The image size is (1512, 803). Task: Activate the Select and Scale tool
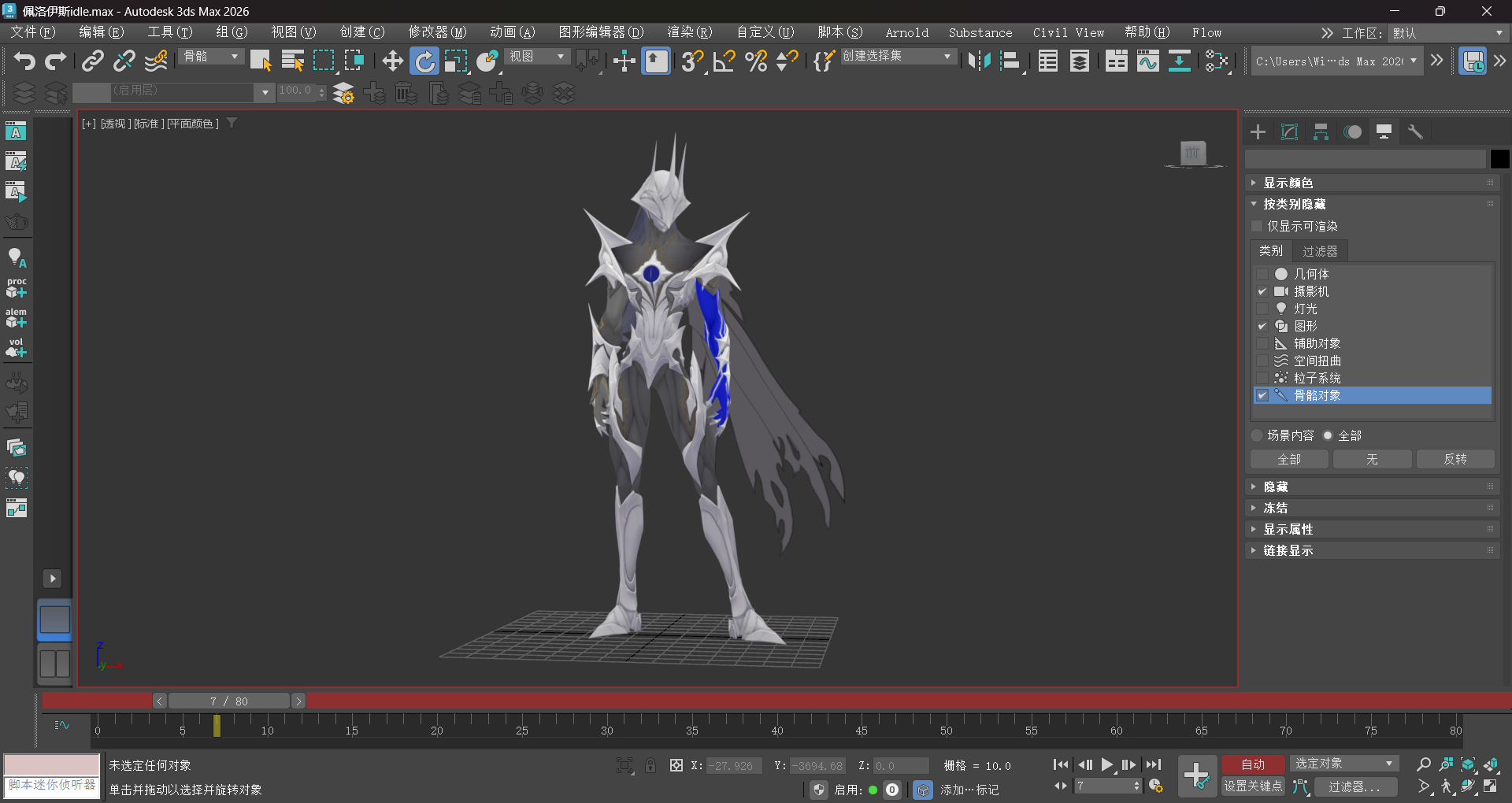tap(456, 61)
